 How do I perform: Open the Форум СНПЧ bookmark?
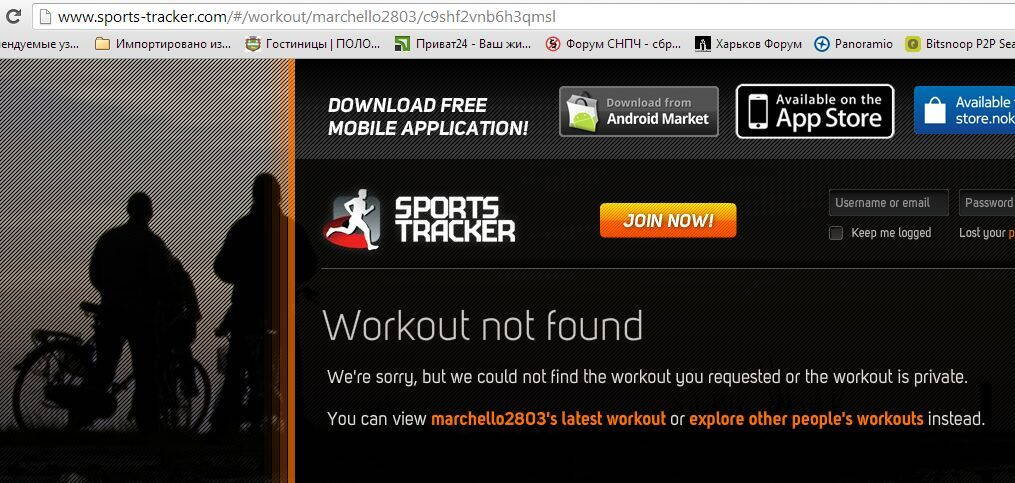click(x=613, y=44)
